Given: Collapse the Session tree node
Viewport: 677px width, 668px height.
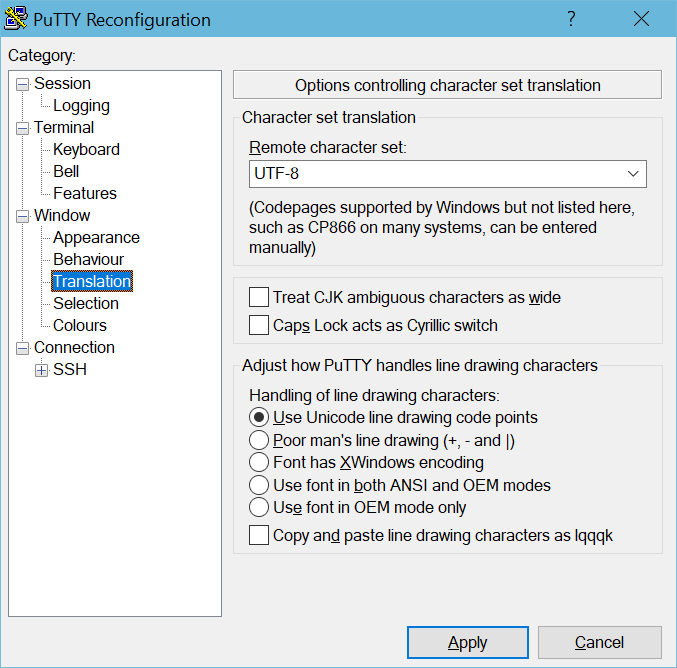Looking at the screenshot, I should click(22, 84).
